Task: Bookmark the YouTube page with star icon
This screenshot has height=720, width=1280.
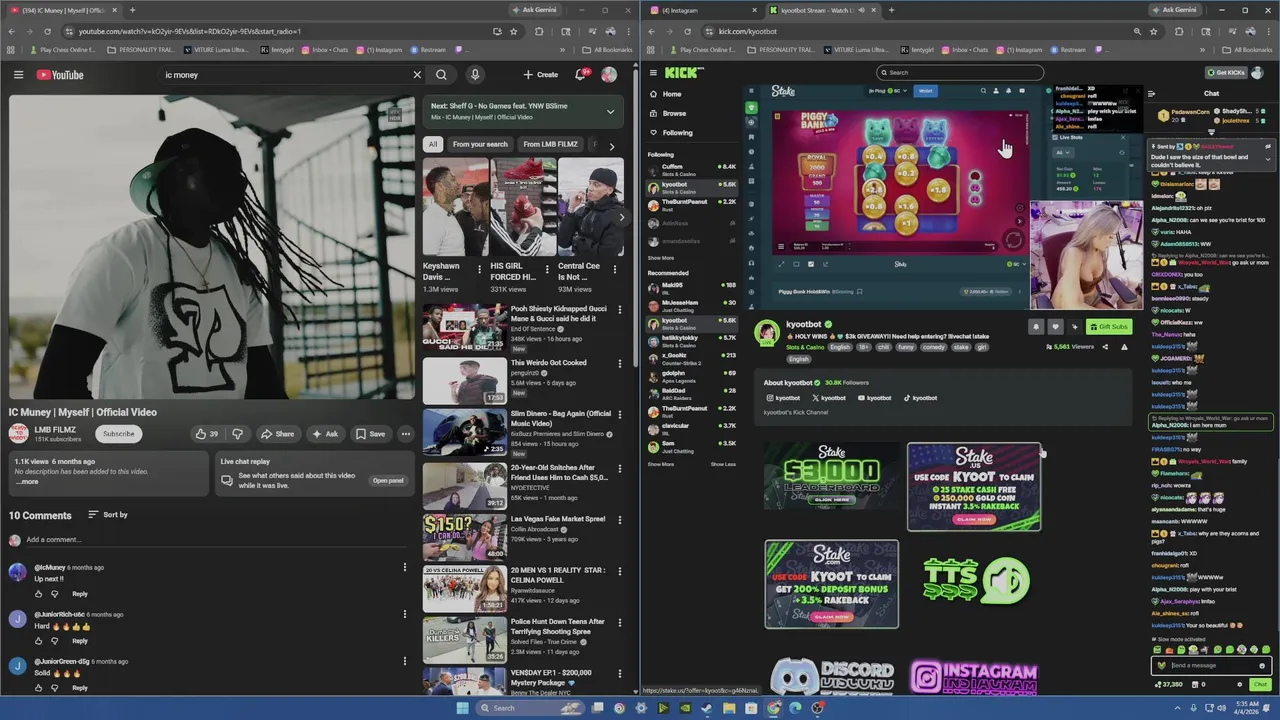Action: [513, 31]
